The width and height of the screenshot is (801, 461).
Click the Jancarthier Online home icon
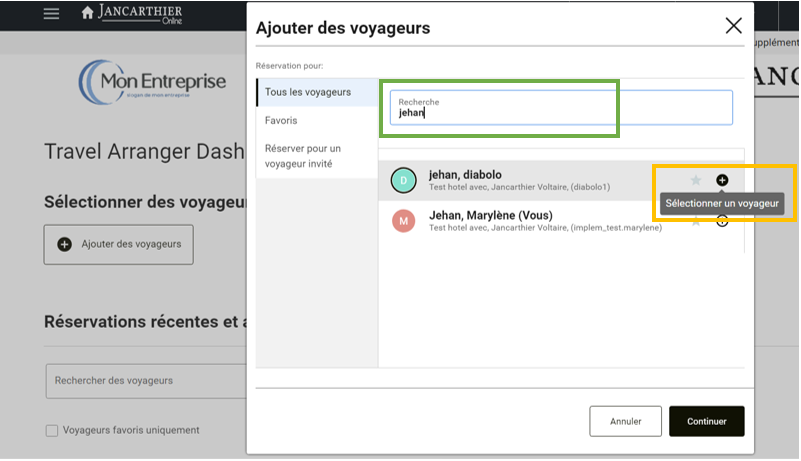click(x=87, y=13)
